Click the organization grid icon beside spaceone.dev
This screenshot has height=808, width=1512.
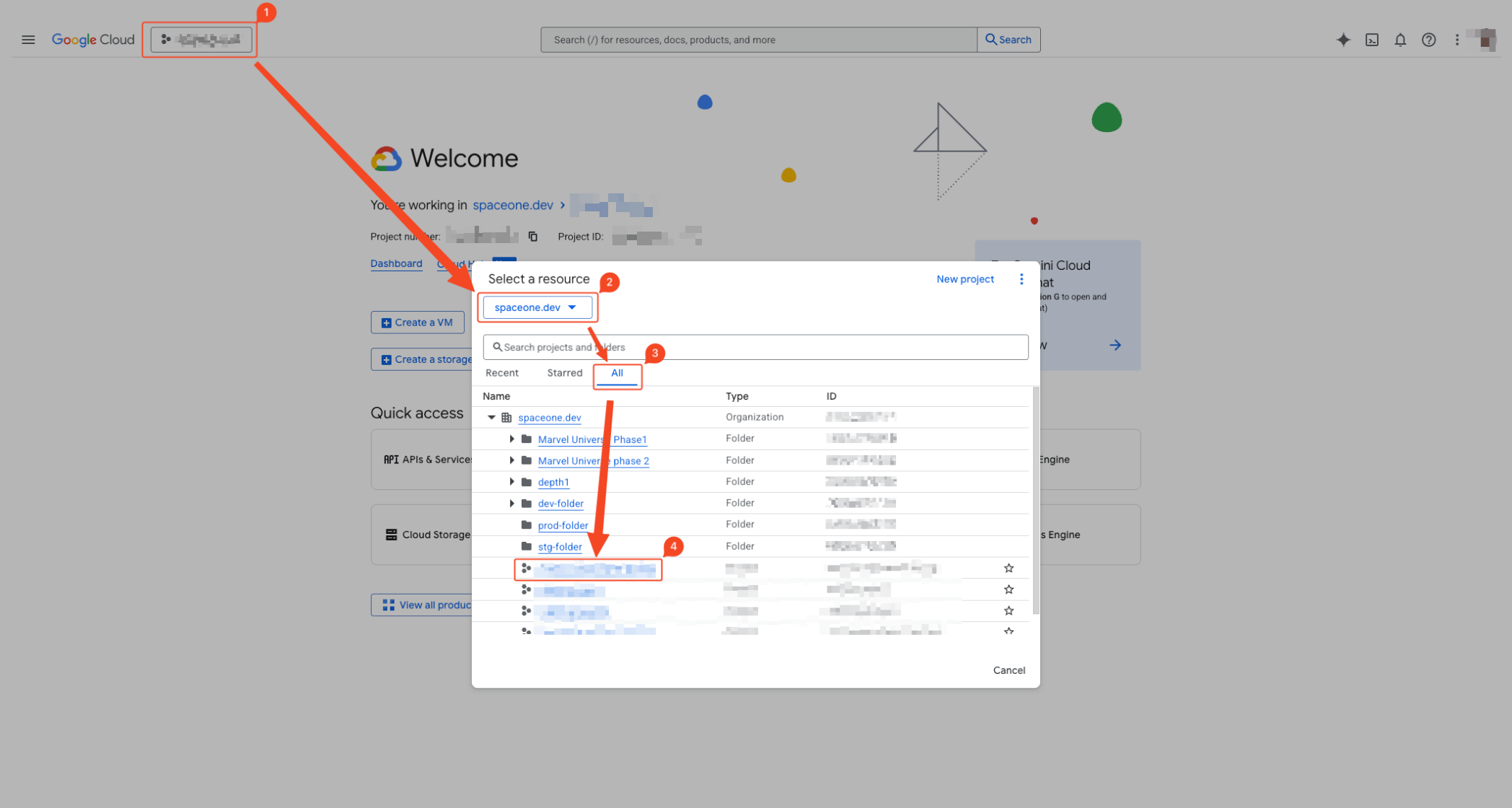506,417
